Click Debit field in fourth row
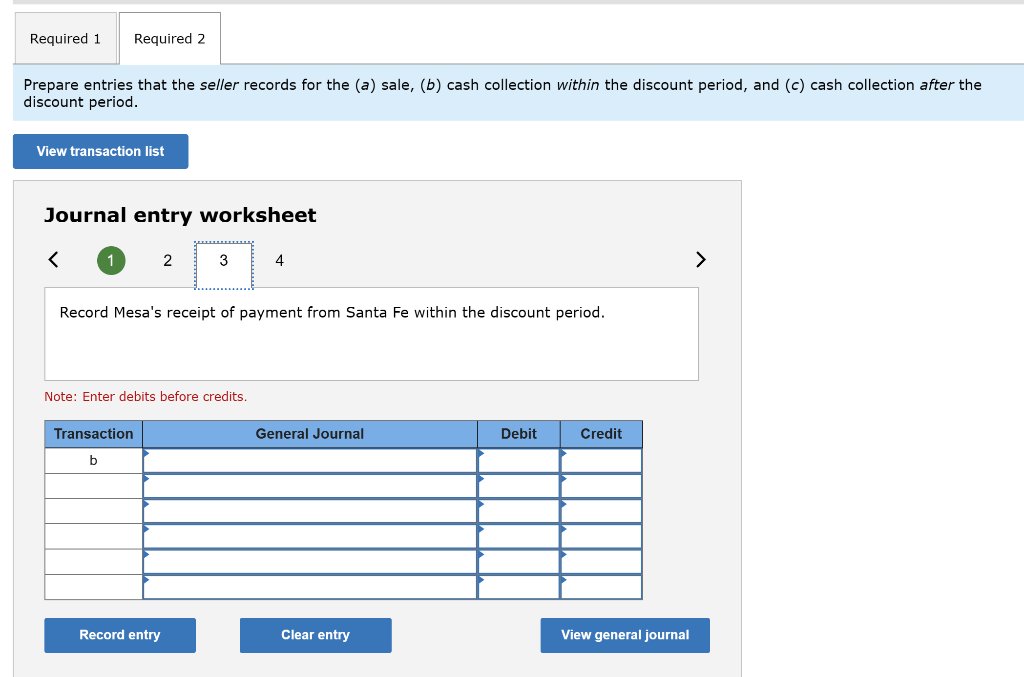 click(x=519, y=537)
